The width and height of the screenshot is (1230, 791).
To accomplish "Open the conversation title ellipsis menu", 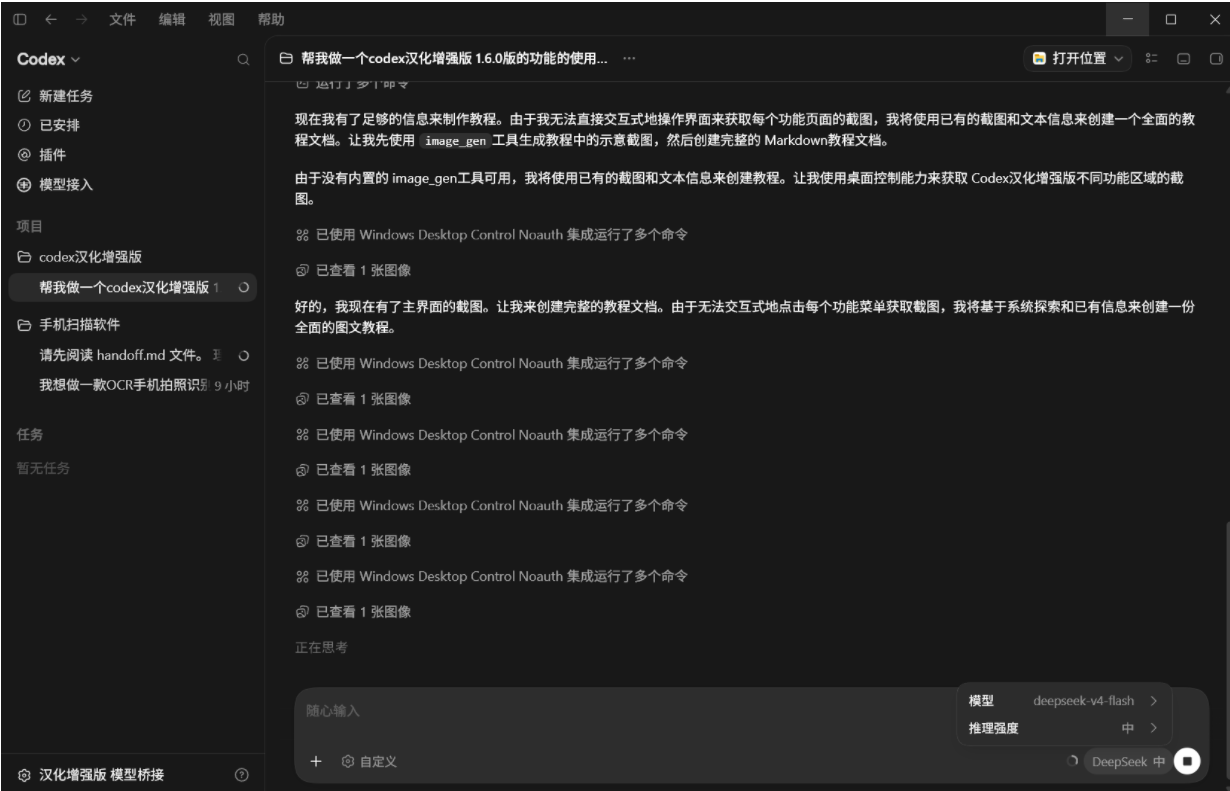I will (x=629, y=59).
